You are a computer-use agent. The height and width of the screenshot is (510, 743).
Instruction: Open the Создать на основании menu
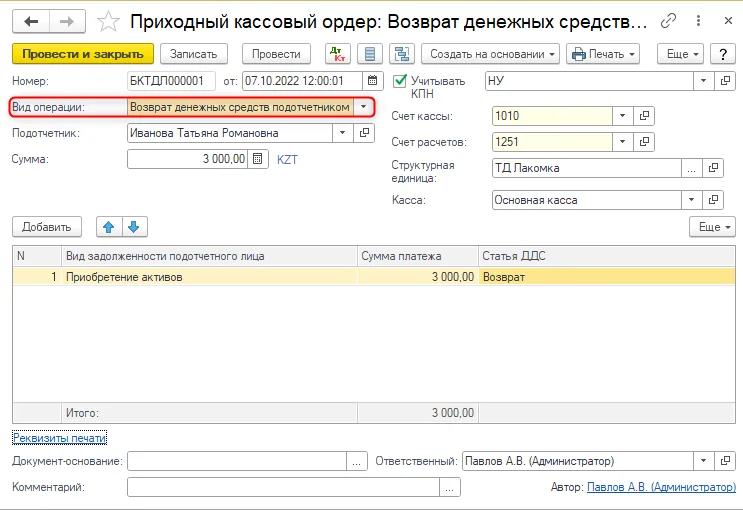490,54
